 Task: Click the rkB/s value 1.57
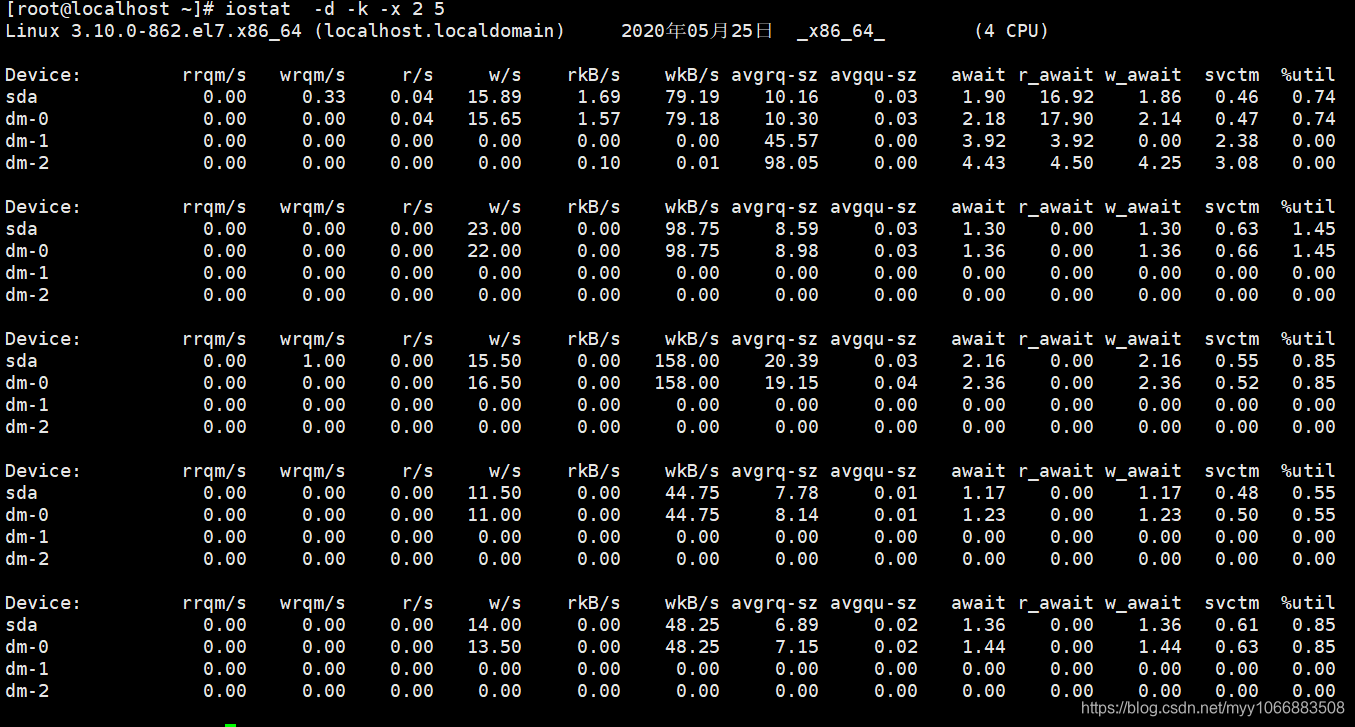point(598,119)
